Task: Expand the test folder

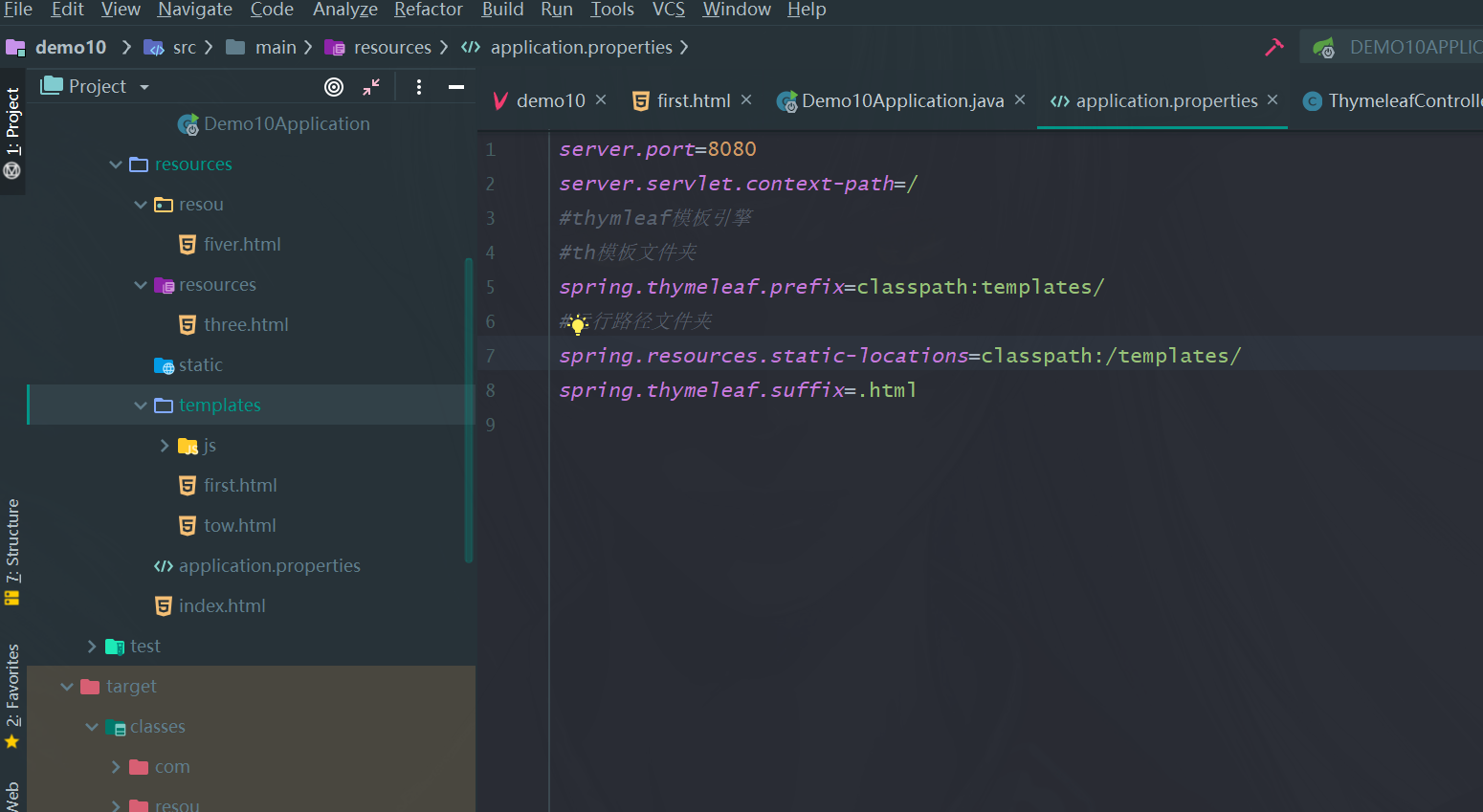Action: pyautogui.click(x=91, y=646)
